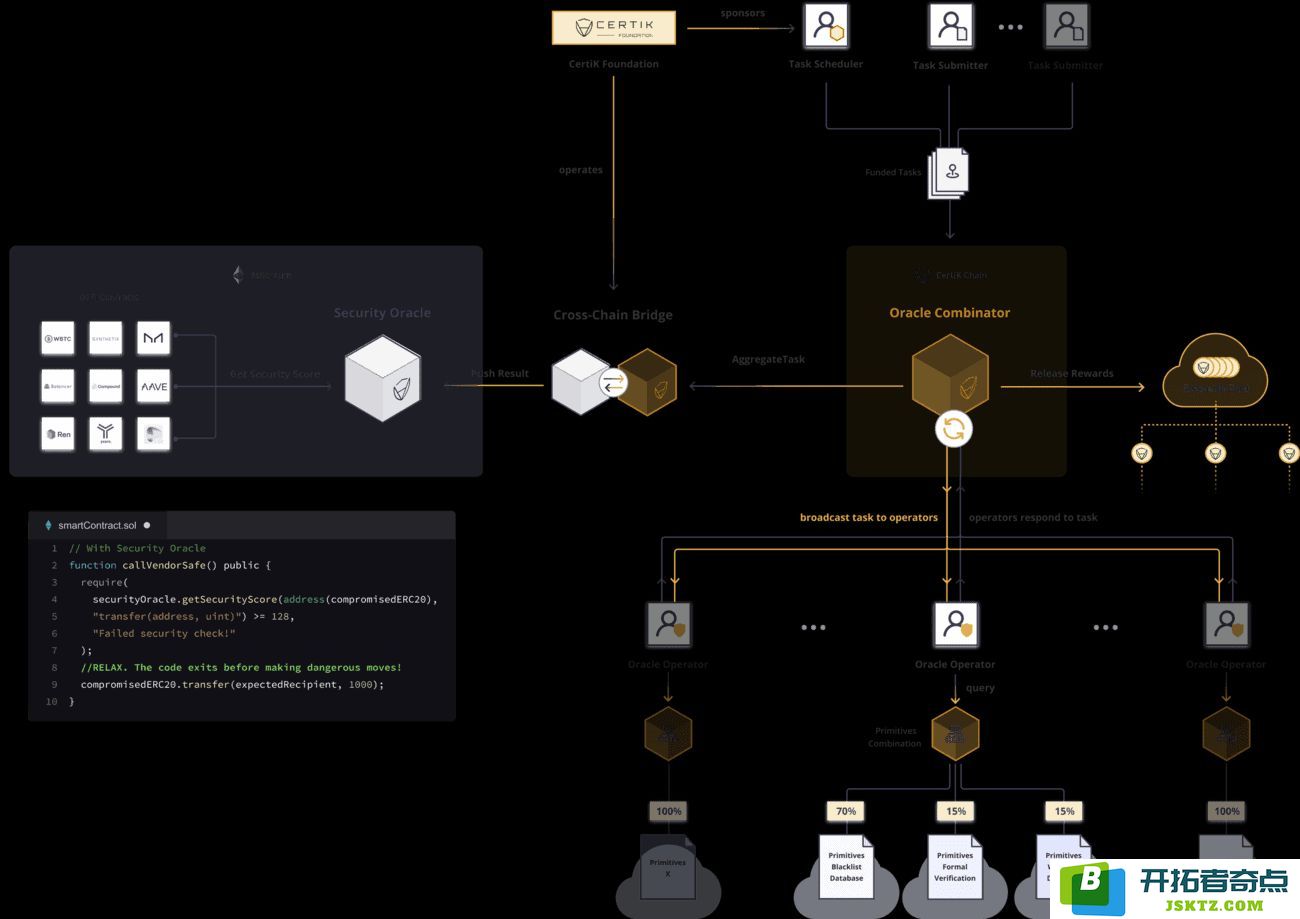Click the highlighted white Oracle Operator icon
1300x919 pixels.
tap(955, 624)
